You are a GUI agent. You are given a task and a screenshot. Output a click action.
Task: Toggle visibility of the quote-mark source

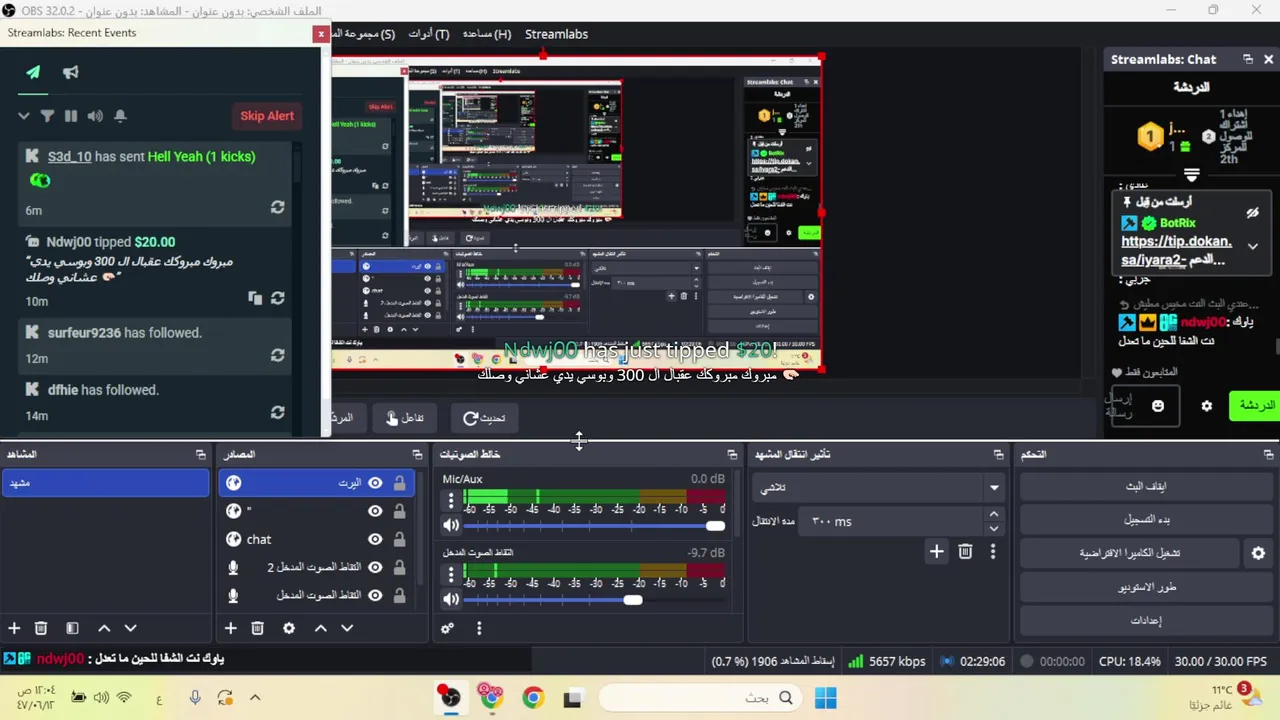tap(375, 511)
